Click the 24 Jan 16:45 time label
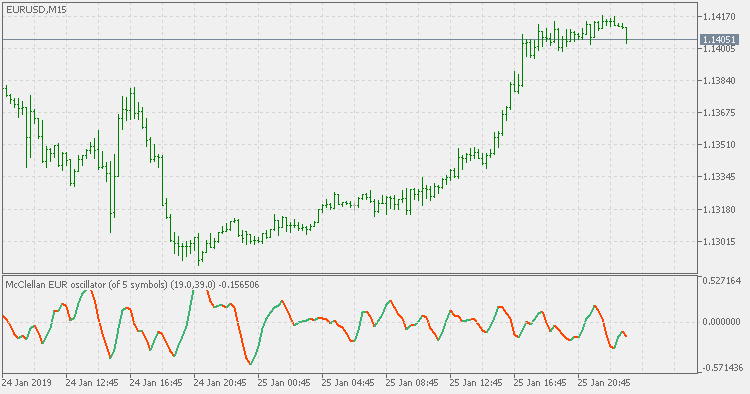This screenshot has width=750, height=394. pyautogui.click(x=156, y=383)
